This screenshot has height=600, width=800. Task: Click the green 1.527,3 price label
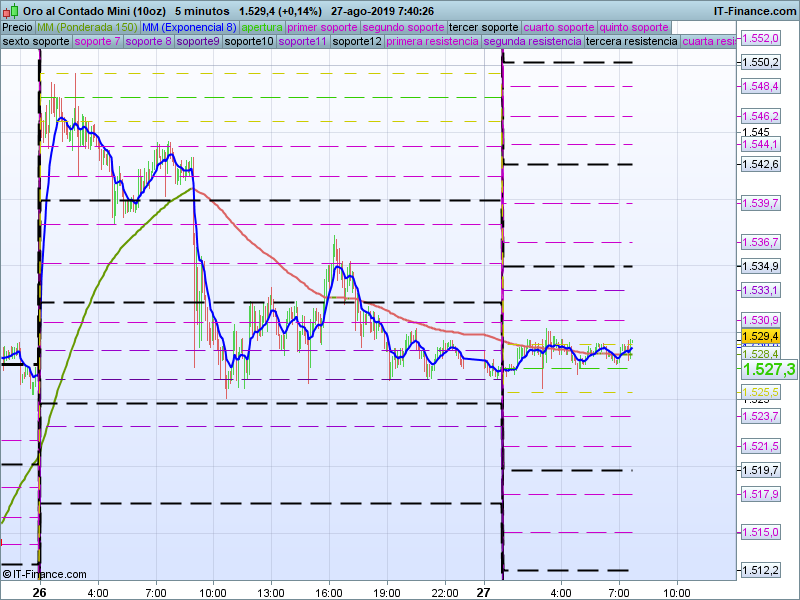tap(769, 370)
